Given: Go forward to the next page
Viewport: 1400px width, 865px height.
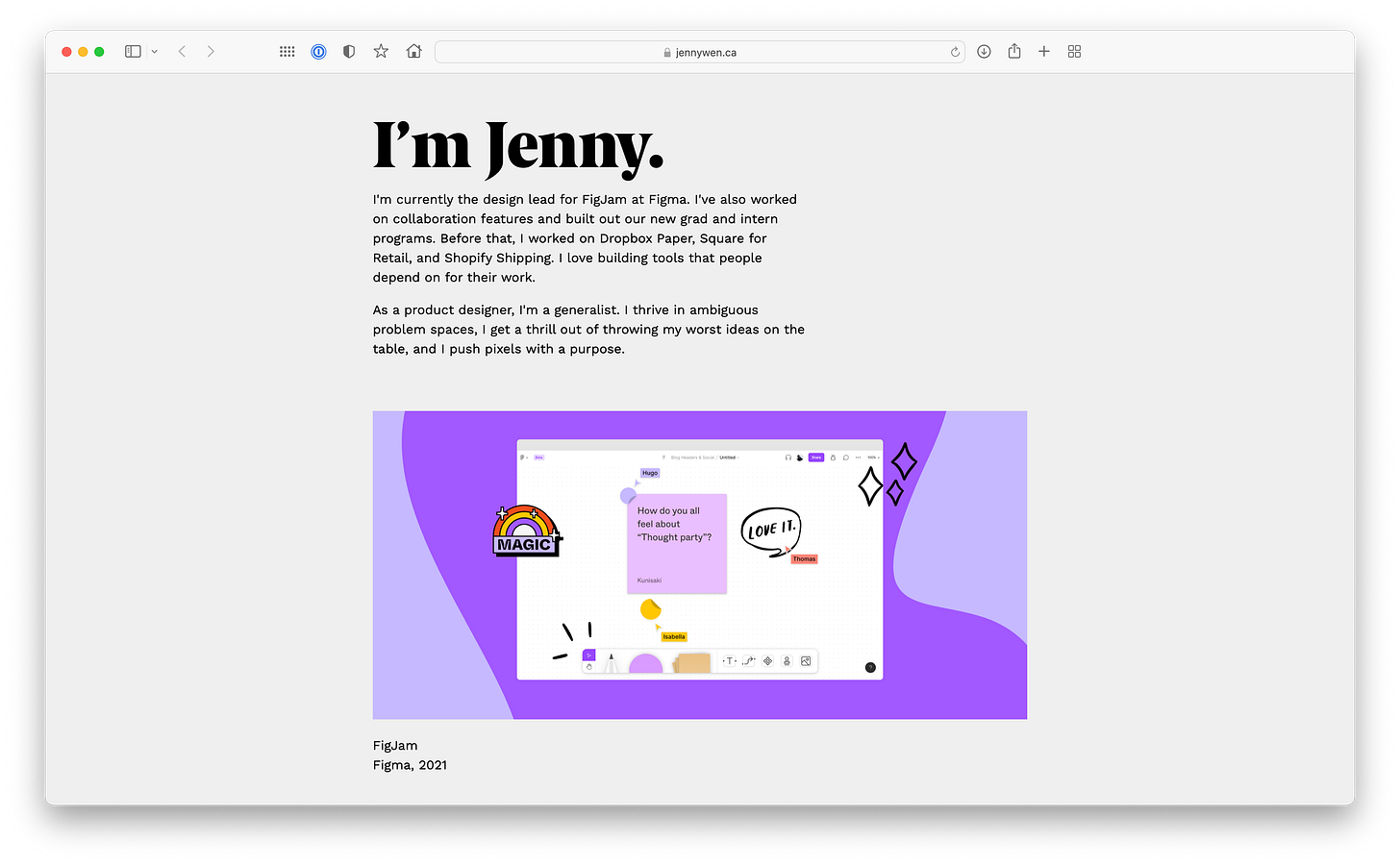Looking at the screenshot, I should 211,52.
